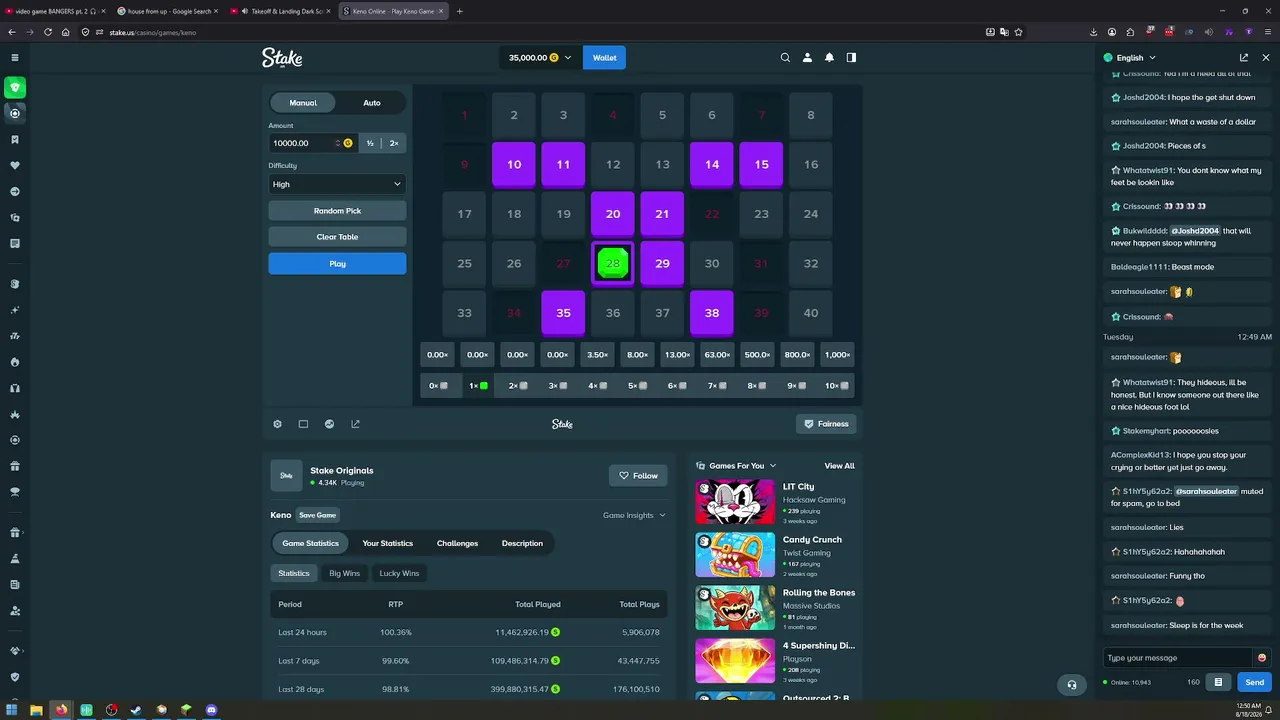Select the Game Statistics tab
Viewport: 1280px width, 720px height.
(310, 544)
